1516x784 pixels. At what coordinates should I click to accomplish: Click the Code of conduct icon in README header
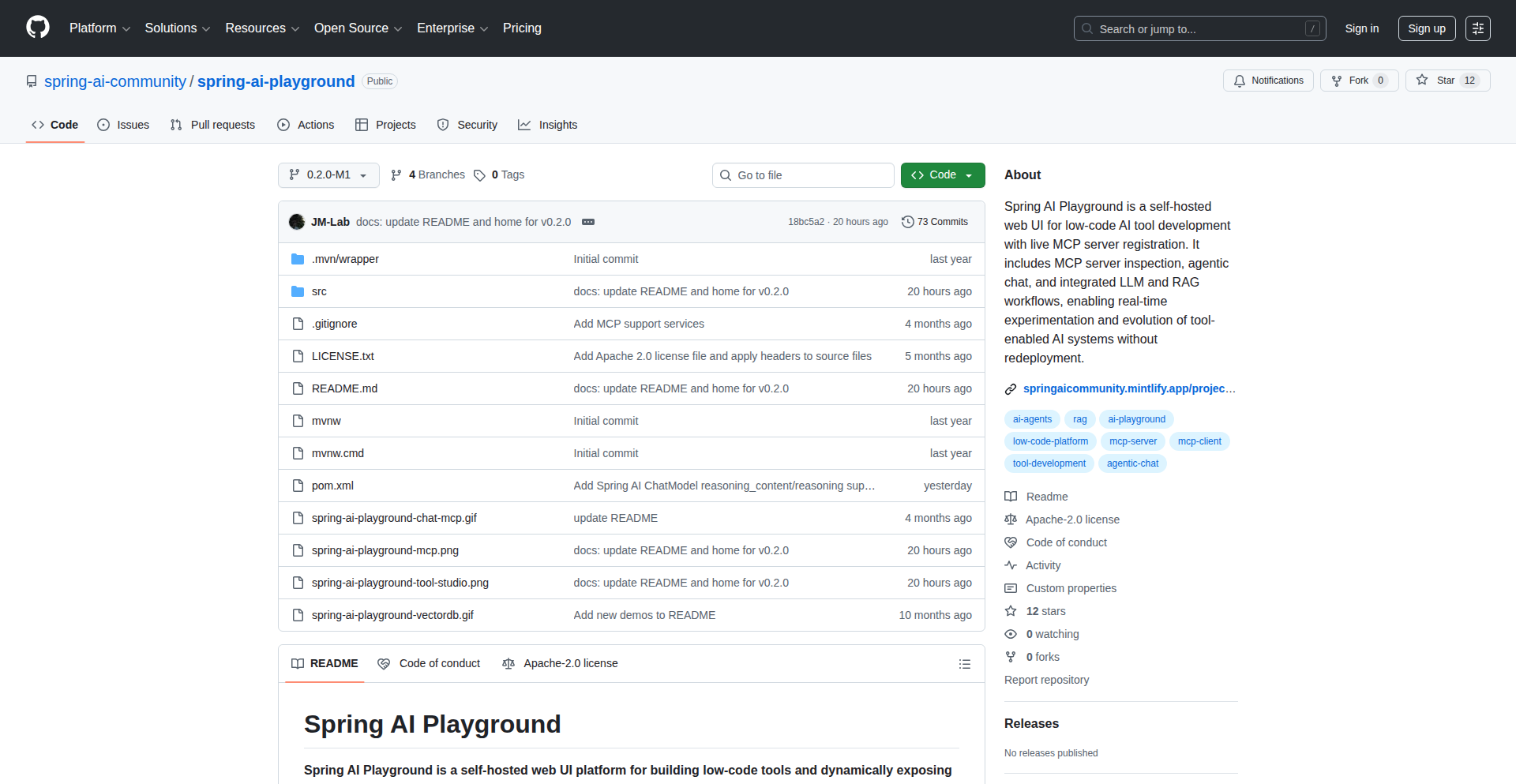[384, 664]
